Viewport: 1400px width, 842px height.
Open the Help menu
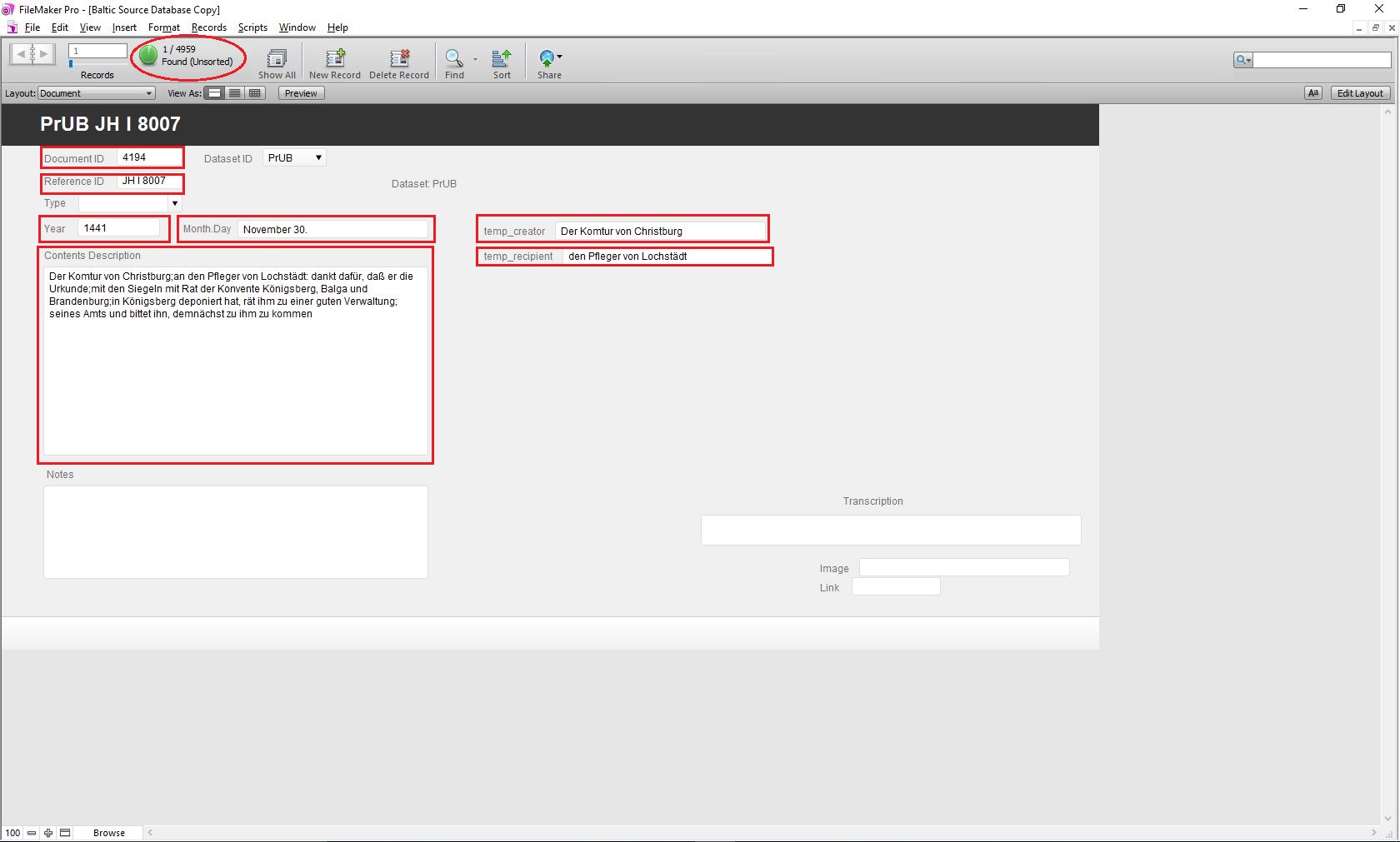(337, 27)
